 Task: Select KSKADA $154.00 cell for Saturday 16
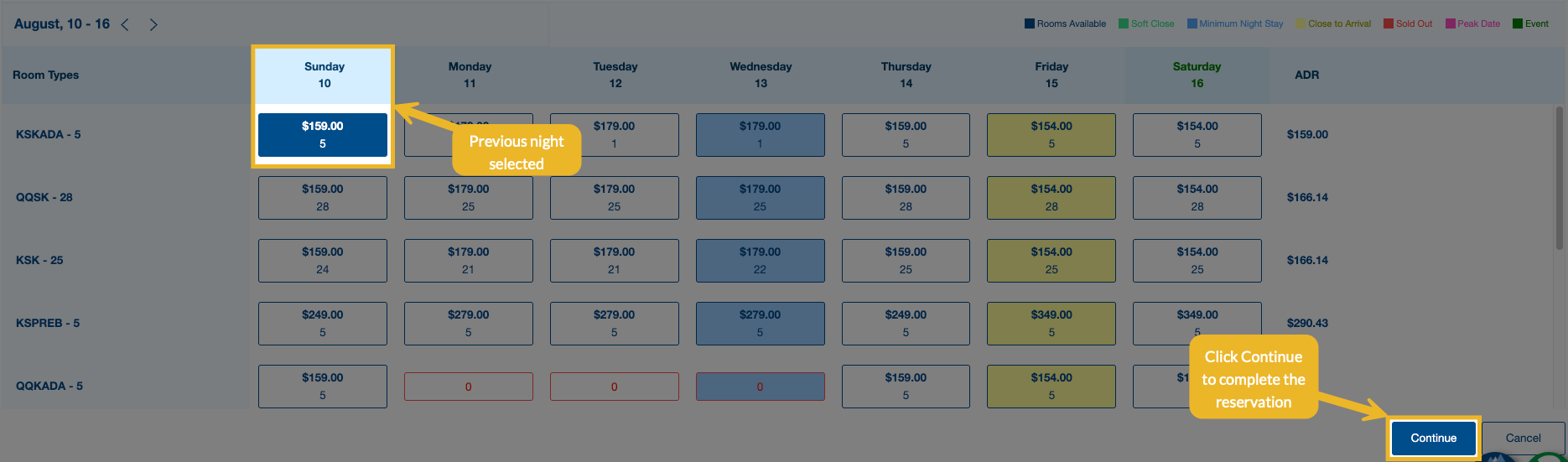click(1197, 135)
